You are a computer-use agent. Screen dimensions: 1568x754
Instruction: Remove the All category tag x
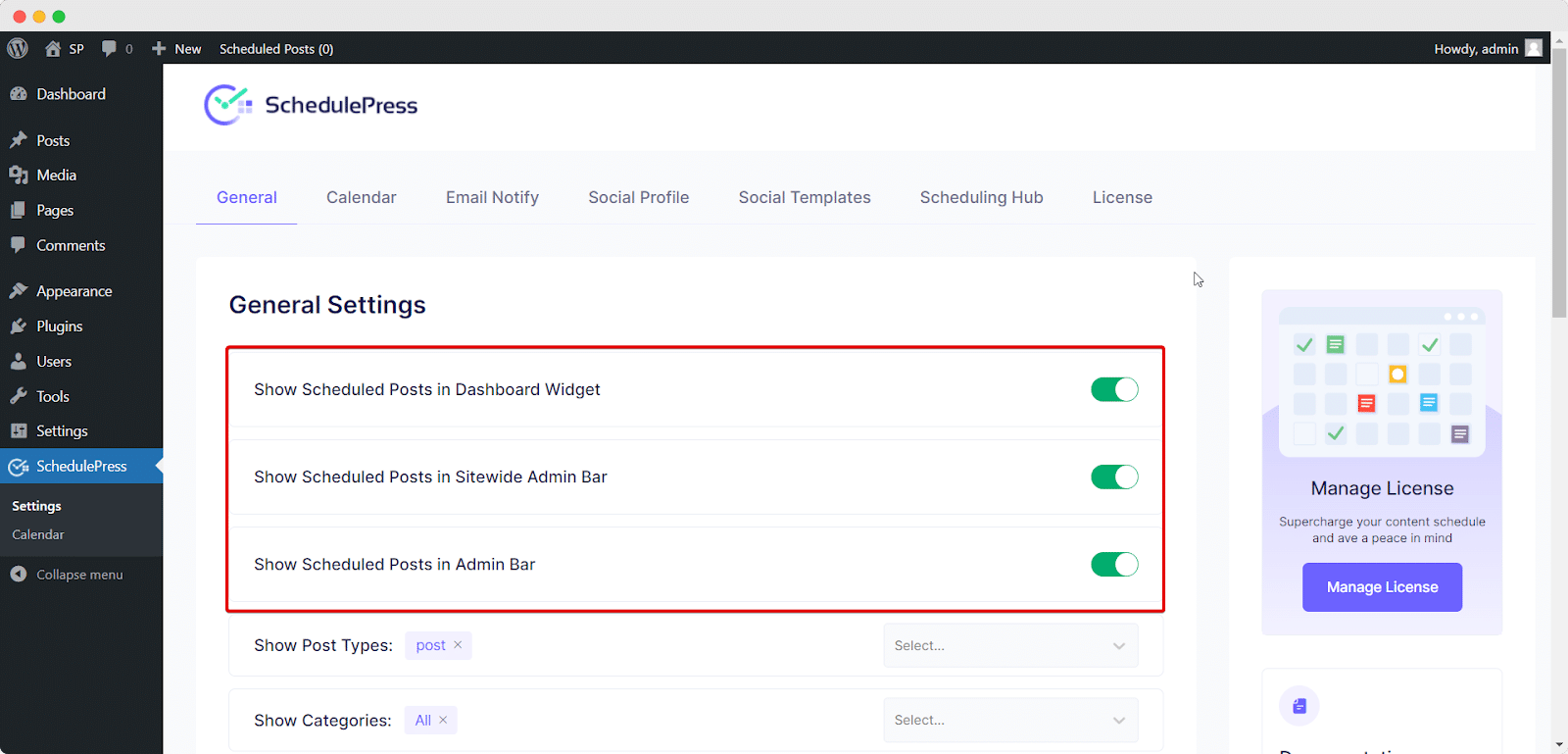pos(443,720)
